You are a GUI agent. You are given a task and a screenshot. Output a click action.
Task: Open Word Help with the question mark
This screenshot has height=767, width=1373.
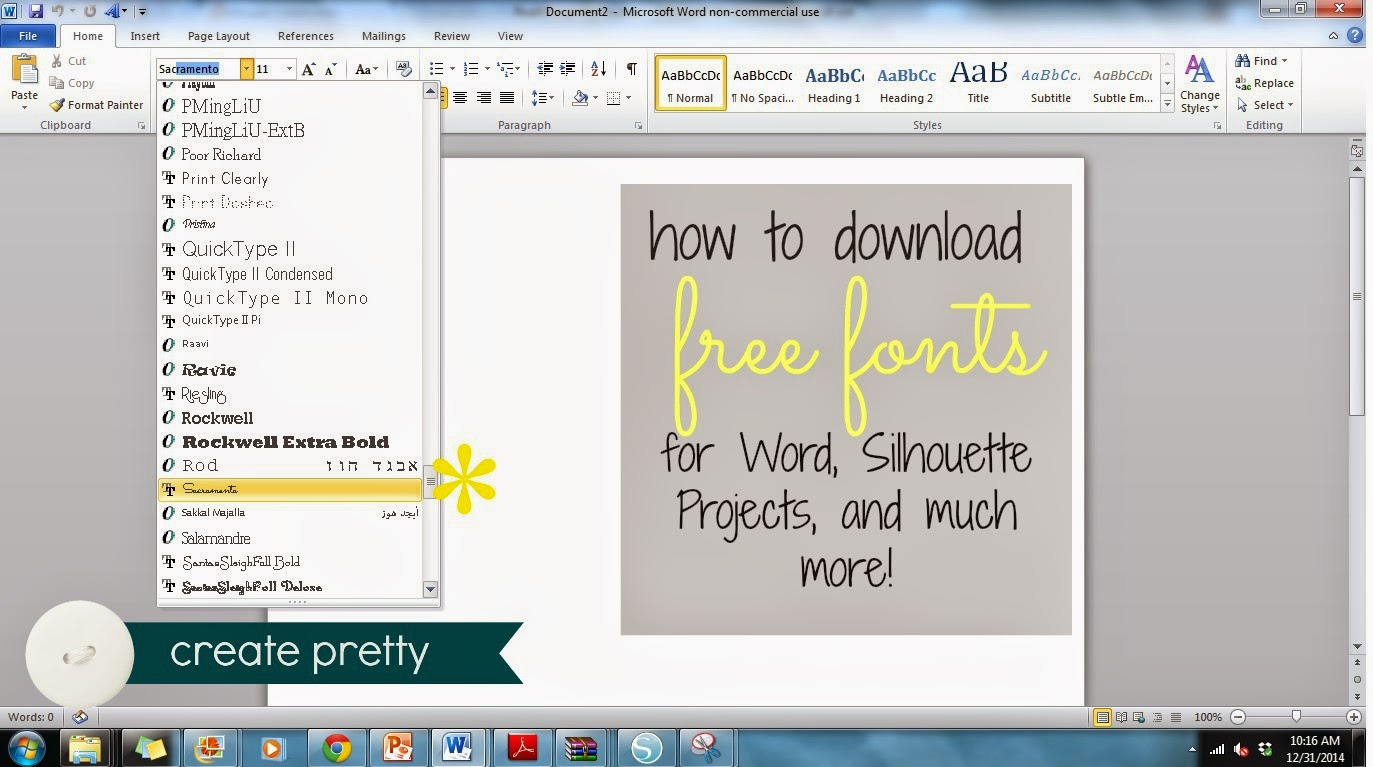pos(1355,36)
